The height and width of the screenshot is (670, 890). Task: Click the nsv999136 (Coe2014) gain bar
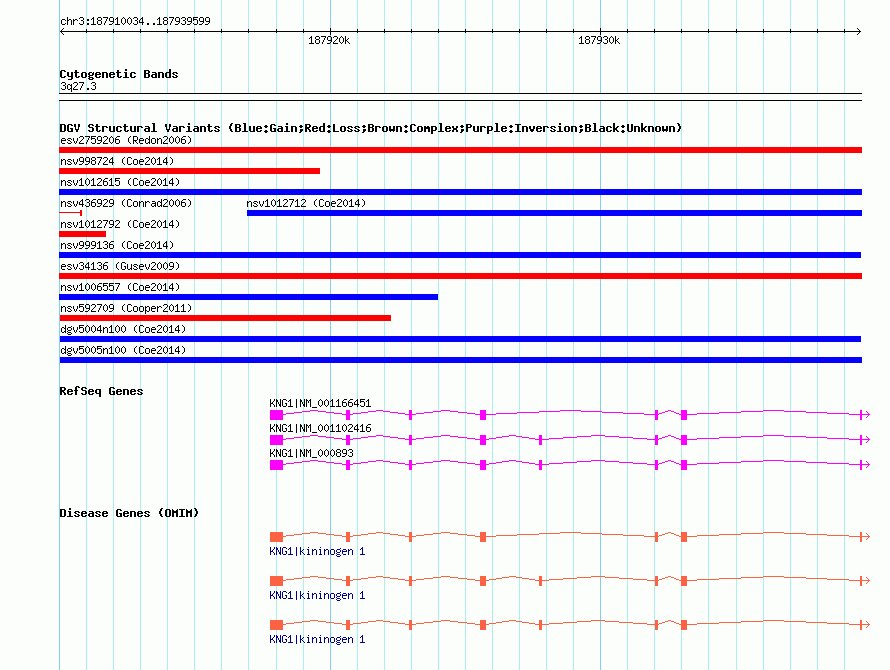460,255
